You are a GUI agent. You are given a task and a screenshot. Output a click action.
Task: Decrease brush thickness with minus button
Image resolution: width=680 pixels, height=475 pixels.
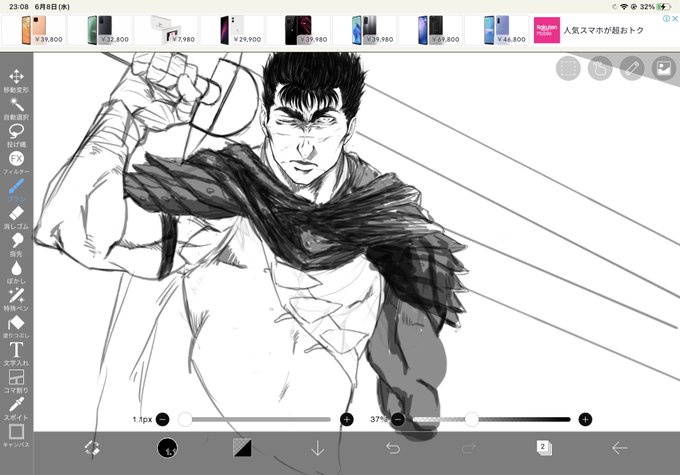[163, 419]
